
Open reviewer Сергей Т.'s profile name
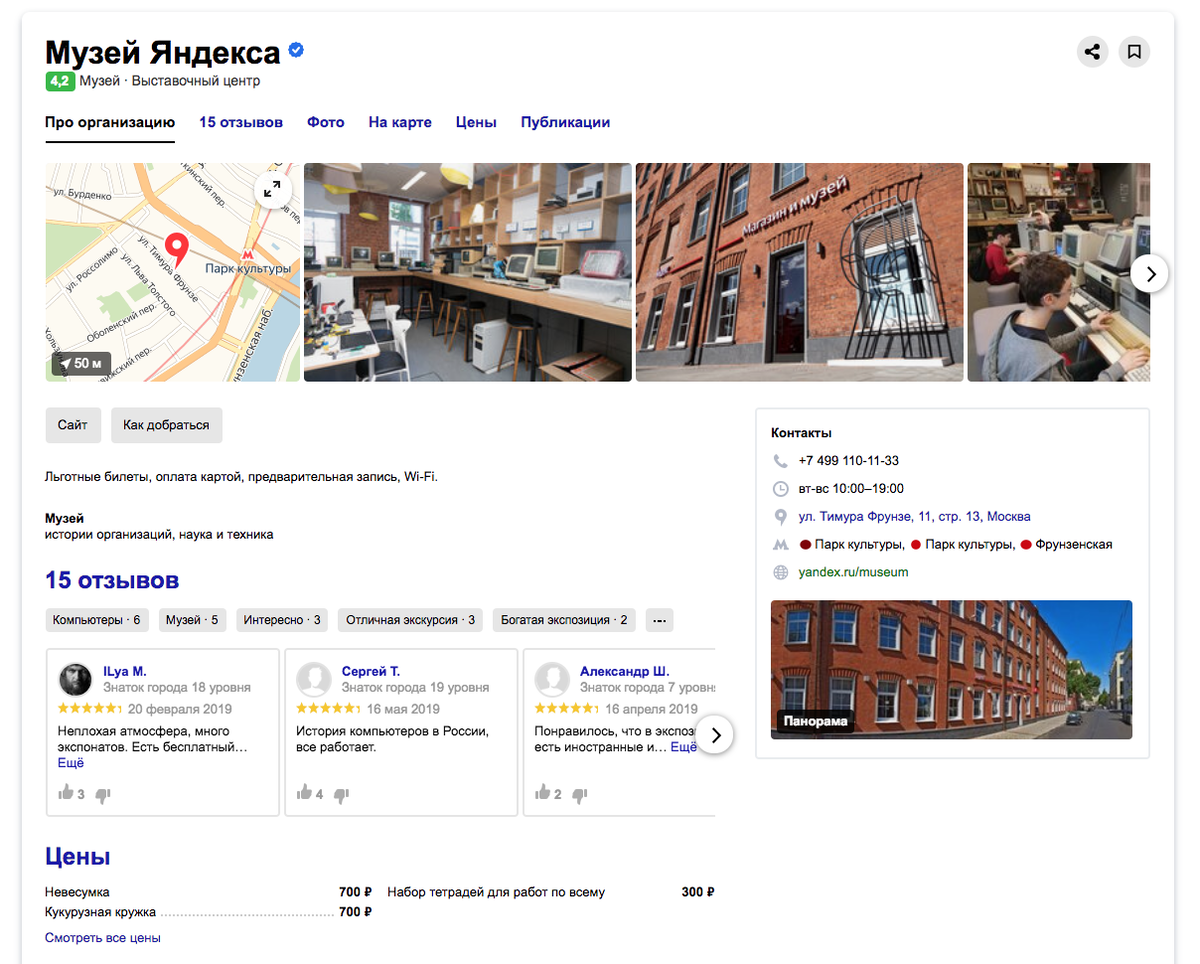pos(371,671)
